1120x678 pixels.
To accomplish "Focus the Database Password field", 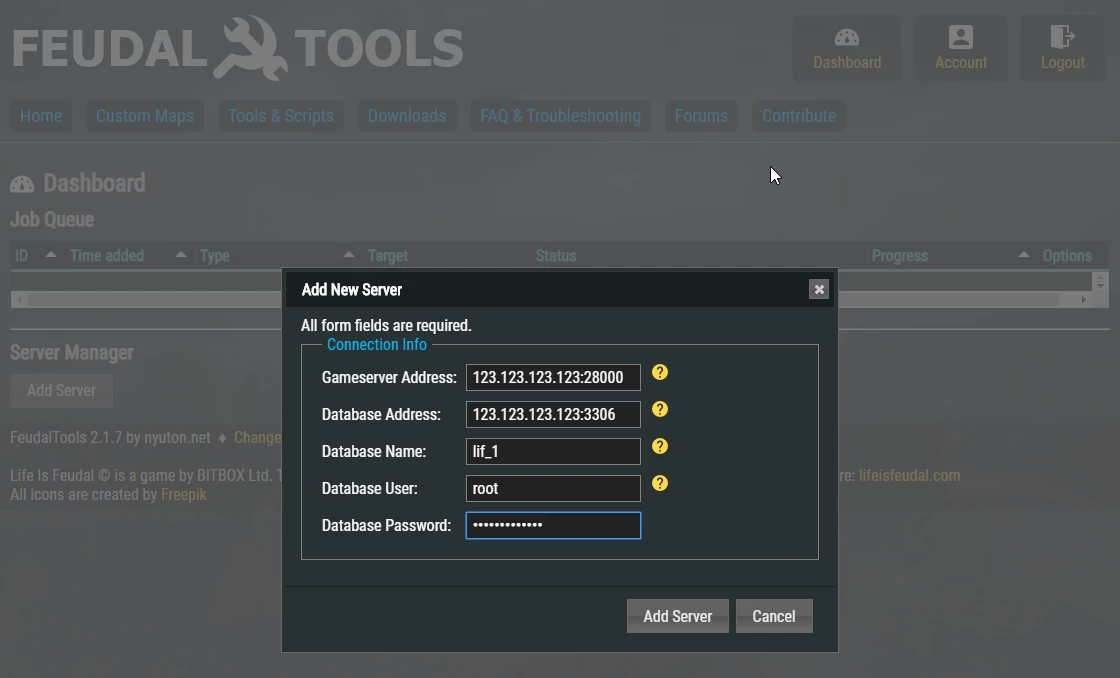I will coord(553,525).
